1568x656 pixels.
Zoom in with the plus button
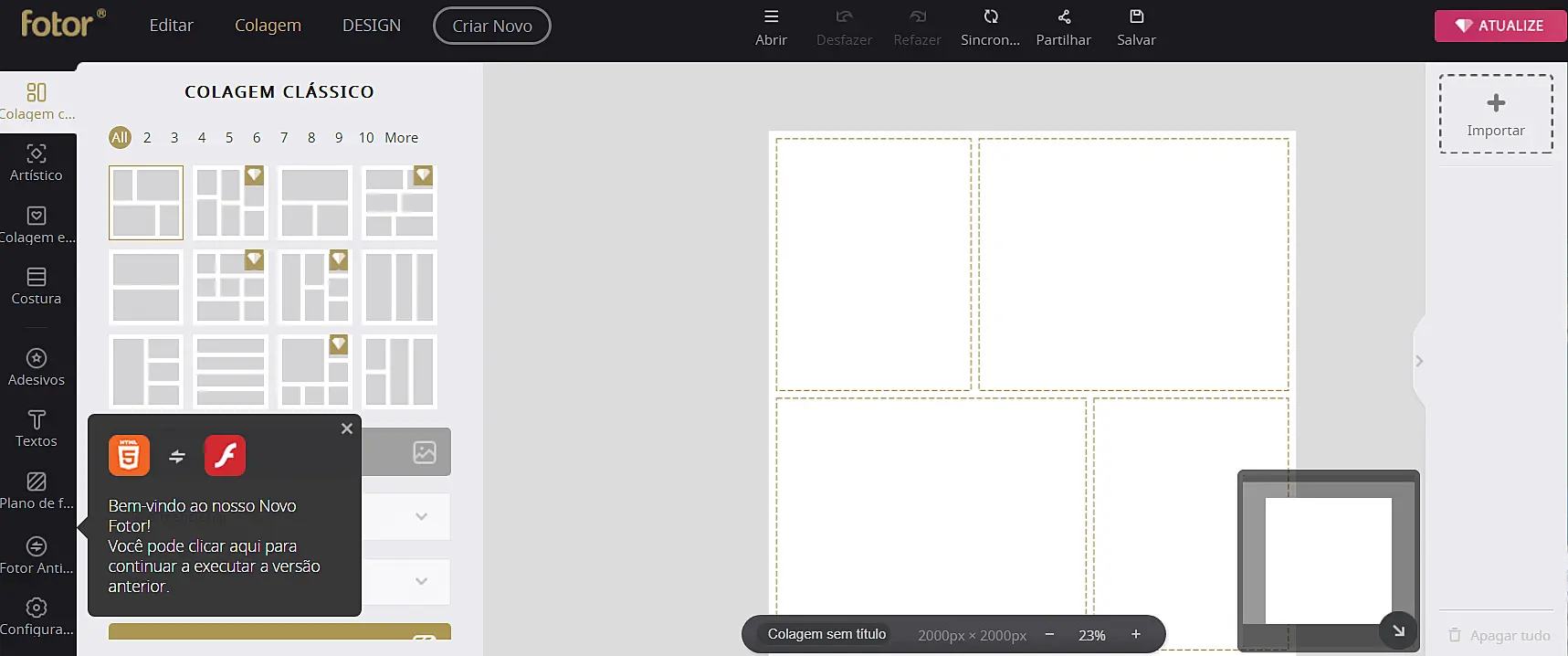pyautogui.click(x=1136, y=634)
